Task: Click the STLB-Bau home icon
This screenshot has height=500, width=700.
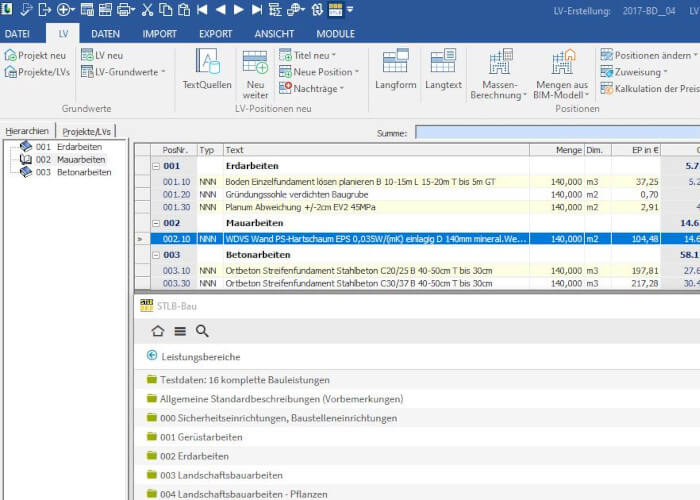Action: (158, 331)
